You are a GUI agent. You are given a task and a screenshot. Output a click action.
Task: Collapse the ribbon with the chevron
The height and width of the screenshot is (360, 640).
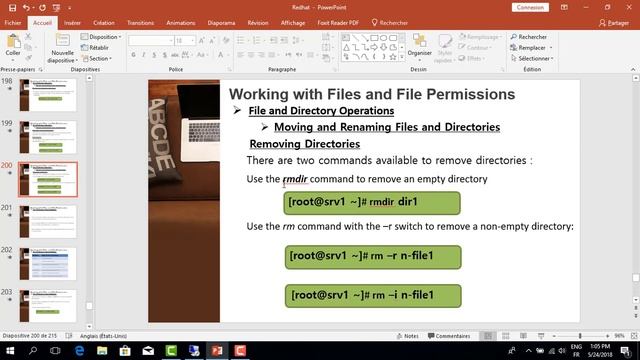pos(633,69)
